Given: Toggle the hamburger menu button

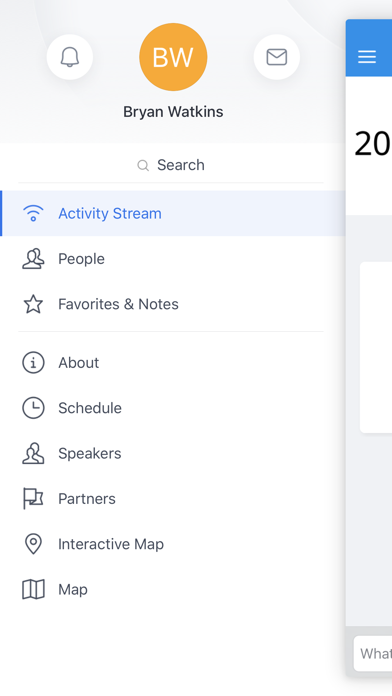Looking at the screenshot, I should [367, 56].
